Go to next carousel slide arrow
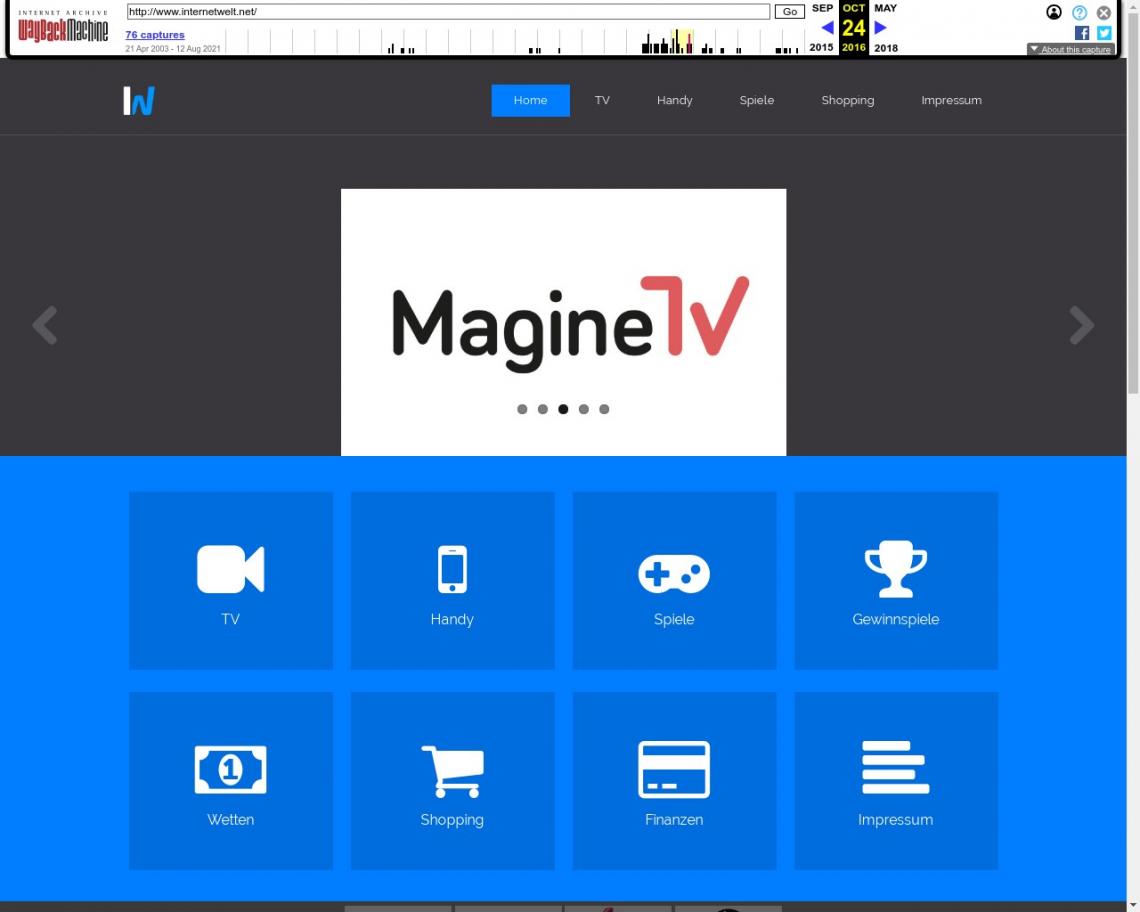1140x912 pixels. (x=1081, y=325)
